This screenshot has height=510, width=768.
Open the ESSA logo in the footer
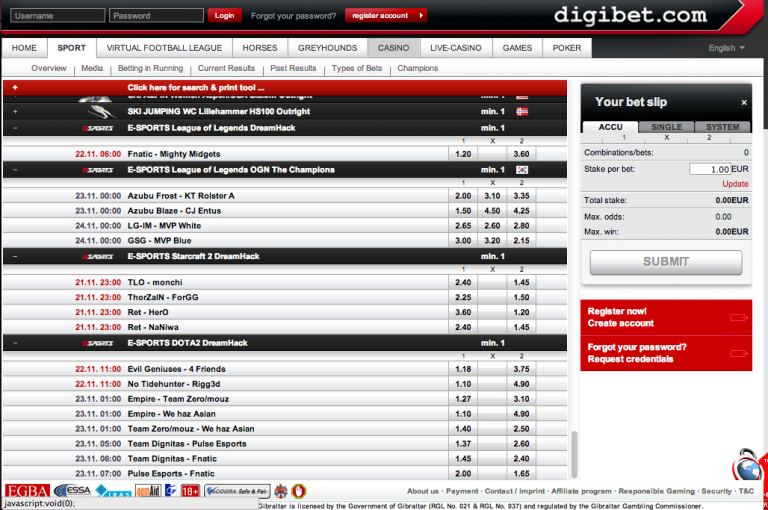pos(73,490)
